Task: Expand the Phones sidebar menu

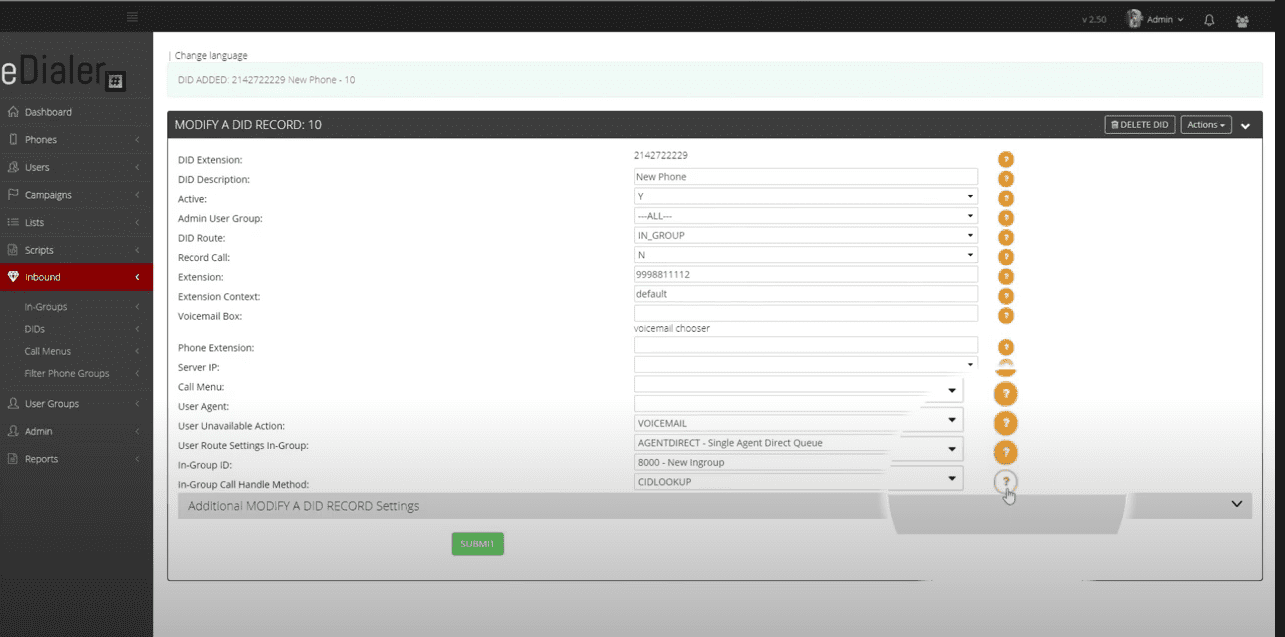Action: click(76, 139)
